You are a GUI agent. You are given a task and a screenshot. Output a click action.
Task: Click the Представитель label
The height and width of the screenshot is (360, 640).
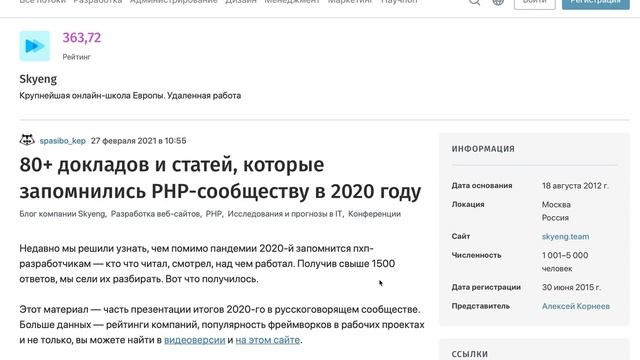click(x=480, y=306)
